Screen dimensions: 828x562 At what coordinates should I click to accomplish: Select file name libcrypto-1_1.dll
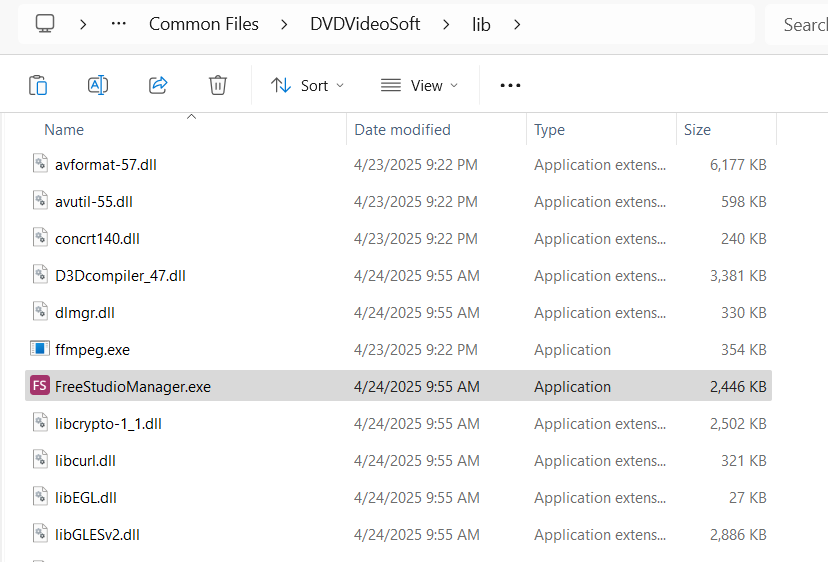tap(108, 424)
